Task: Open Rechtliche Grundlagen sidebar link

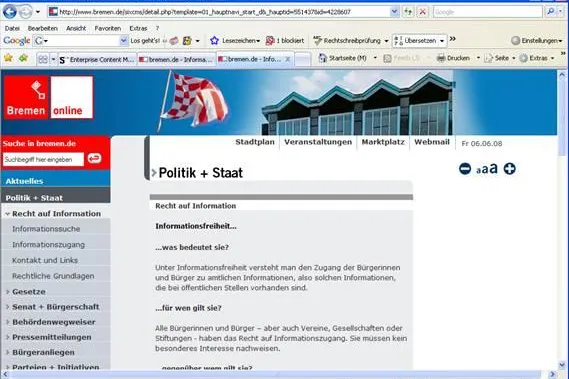Action: click(53, 276)
